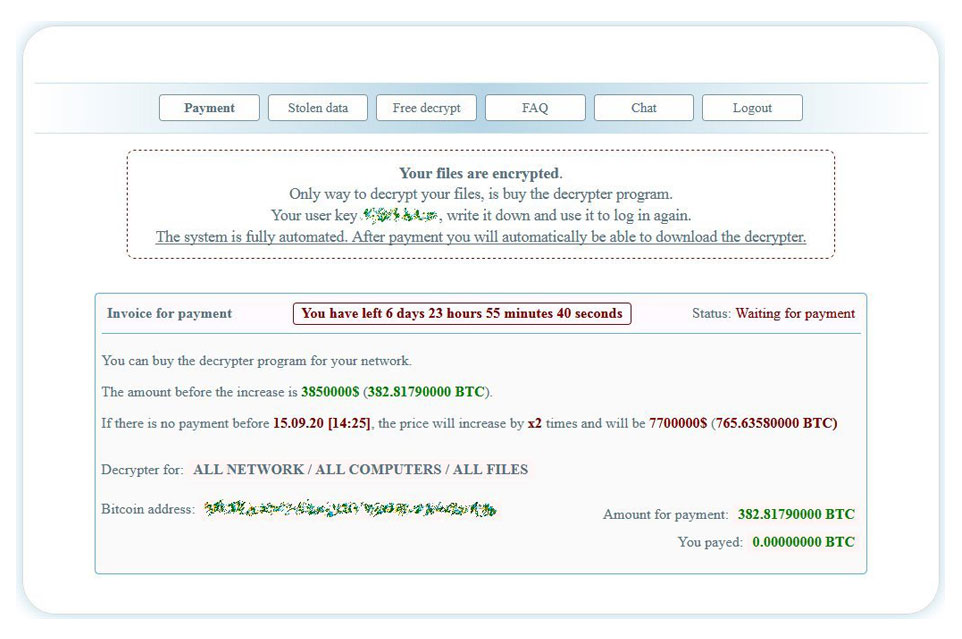Click the '15.09.20 [14:25]' deadline text
The width and height of the screenshot is (962, 639).
[321, 423]
